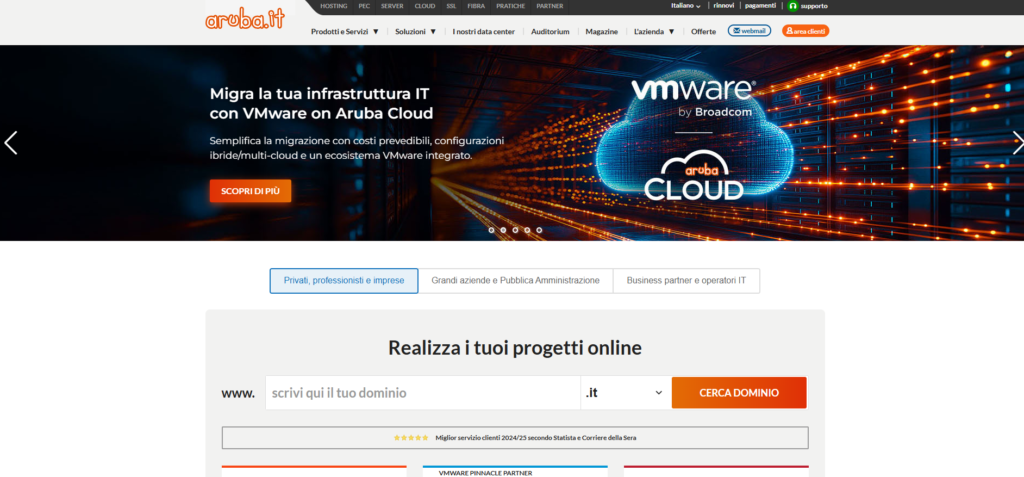Open Offerte menu item

coord(703,31)
